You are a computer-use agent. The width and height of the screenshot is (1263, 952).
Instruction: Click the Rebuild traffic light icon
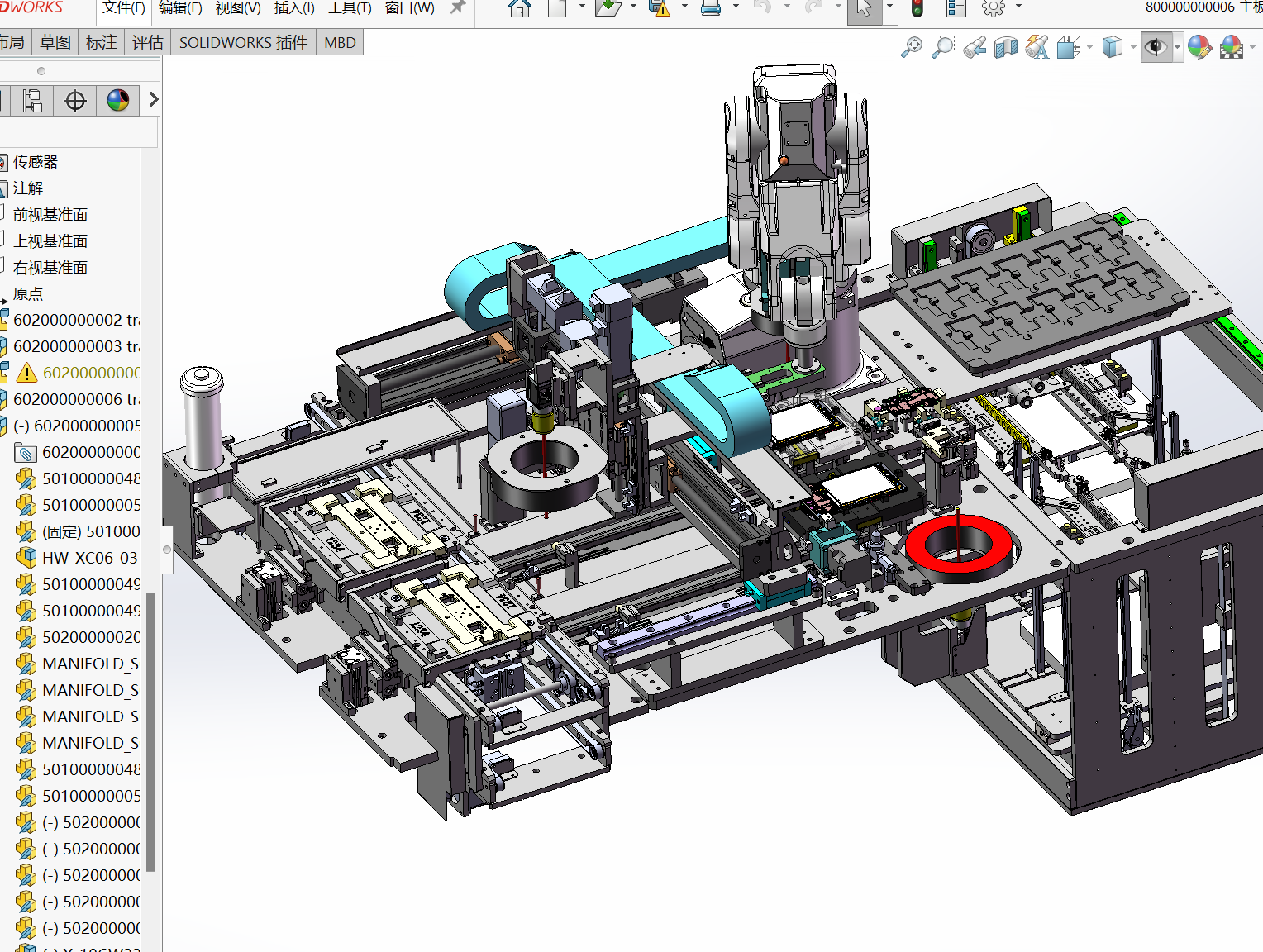click(x=917, y=8)
